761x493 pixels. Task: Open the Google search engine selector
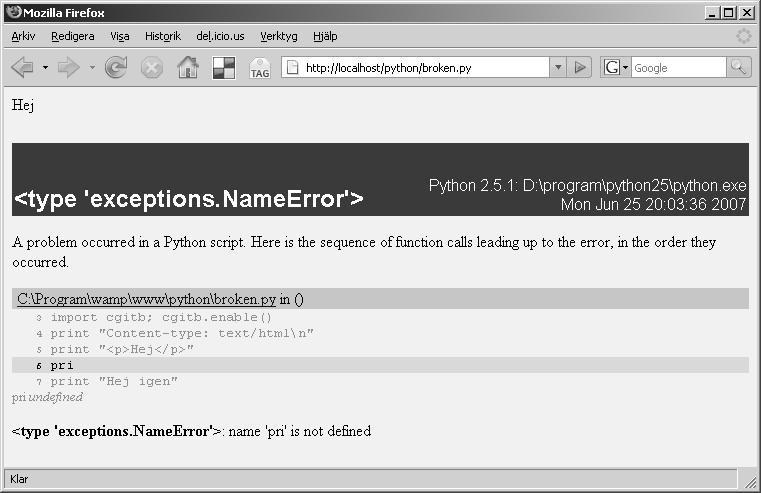click(x=615, y=67)
